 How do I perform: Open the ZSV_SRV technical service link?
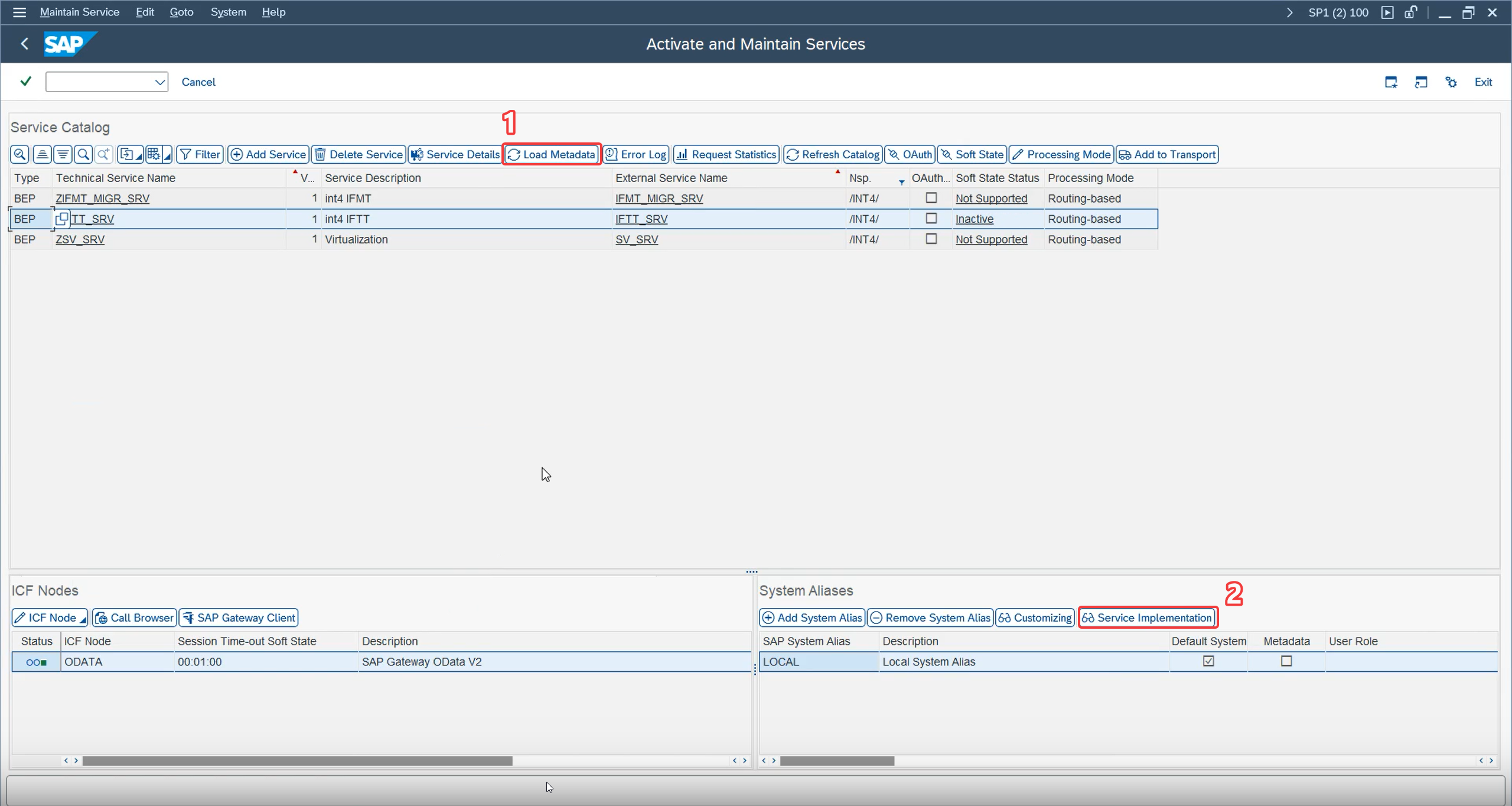click(x=80, y=239)
